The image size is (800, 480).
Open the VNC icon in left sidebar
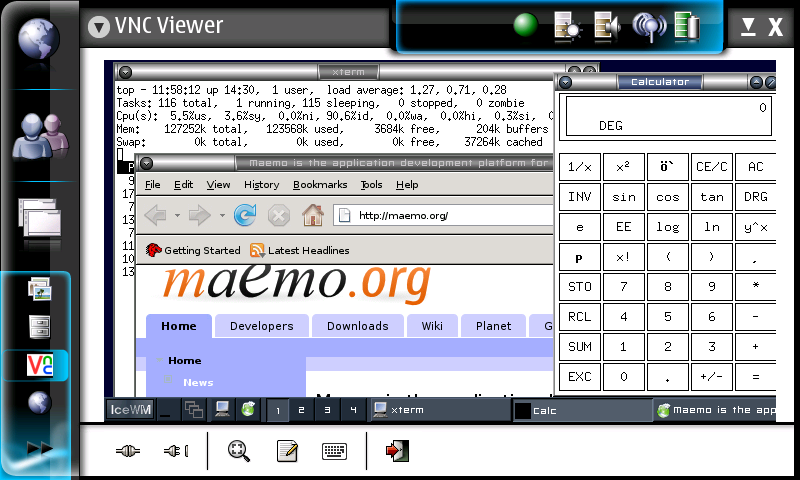[x=39, y=365]
